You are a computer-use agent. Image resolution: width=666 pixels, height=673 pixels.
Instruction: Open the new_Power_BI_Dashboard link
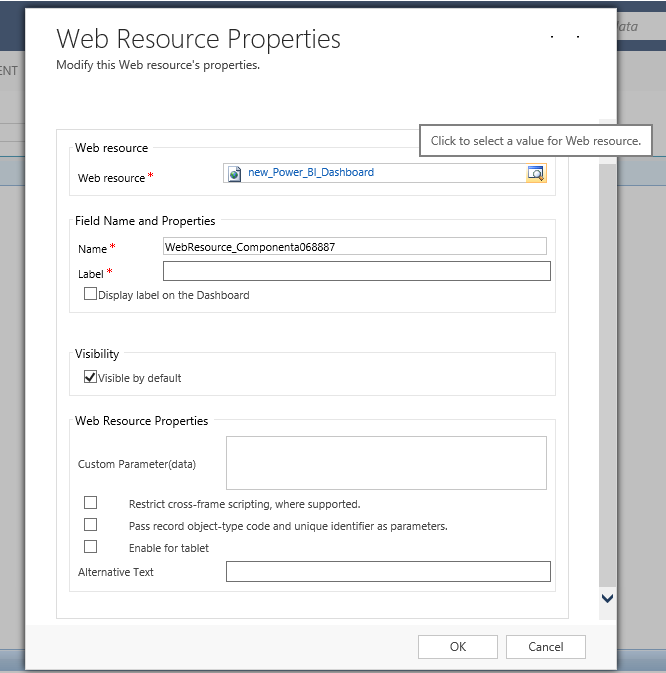pos(311,172)
